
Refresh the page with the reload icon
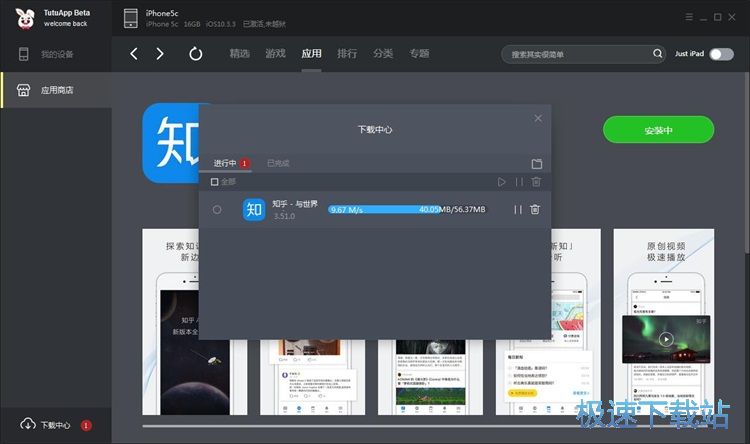[x=196, y=54]
